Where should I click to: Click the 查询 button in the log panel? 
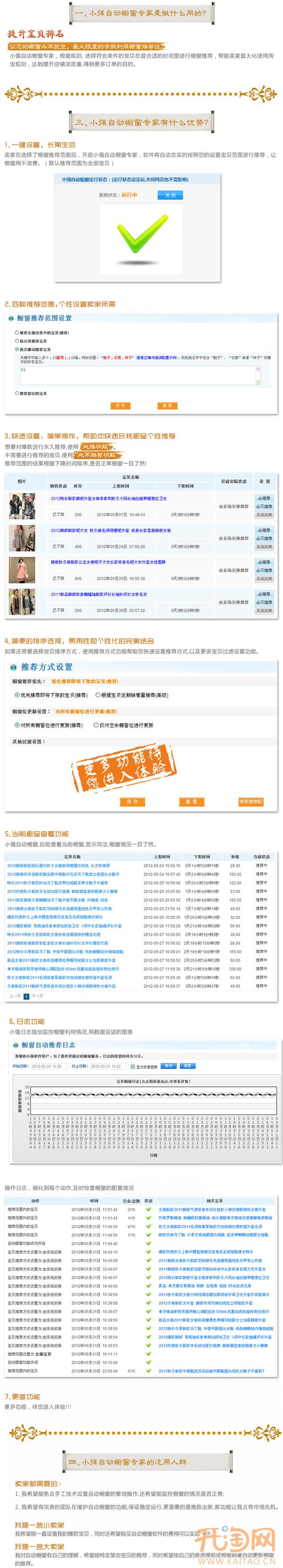pos(168,1067)
